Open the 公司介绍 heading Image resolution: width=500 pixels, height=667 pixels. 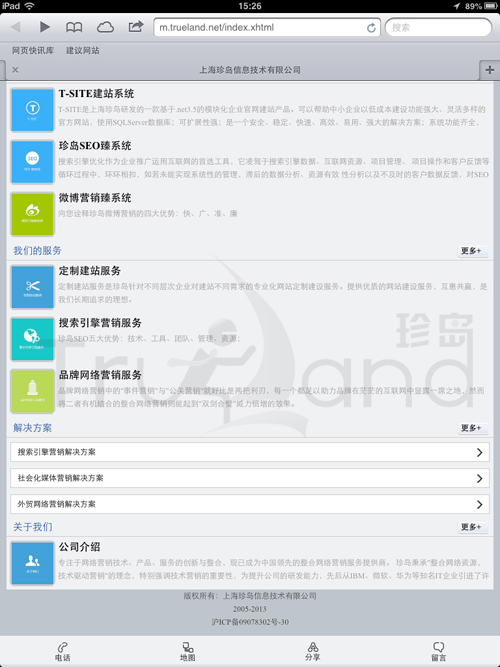pyautogui.click(x=79, y=547)
